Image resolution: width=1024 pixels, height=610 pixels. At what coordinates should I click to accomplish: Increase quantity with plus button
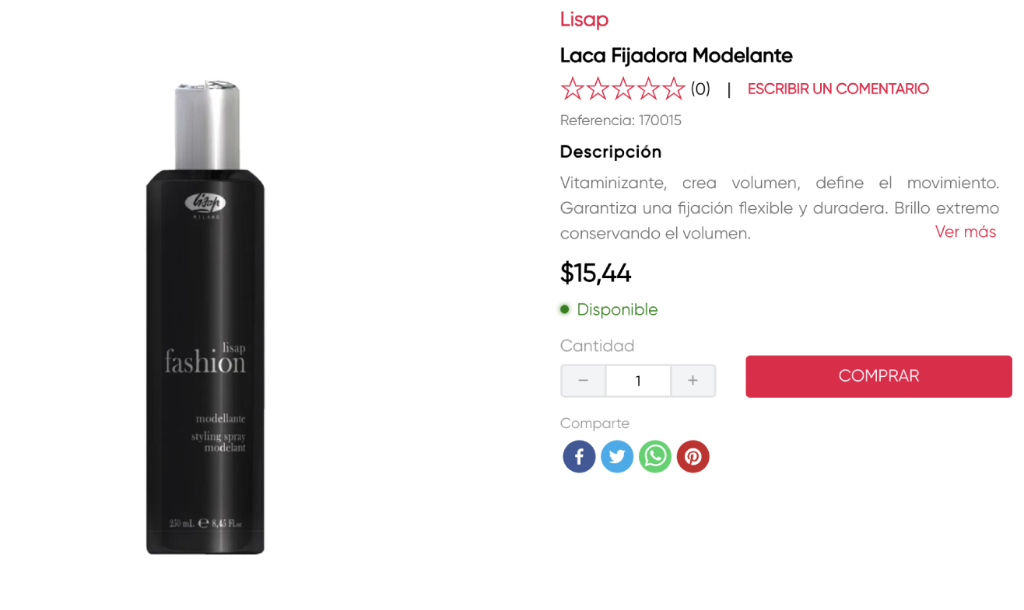[693, 381]
